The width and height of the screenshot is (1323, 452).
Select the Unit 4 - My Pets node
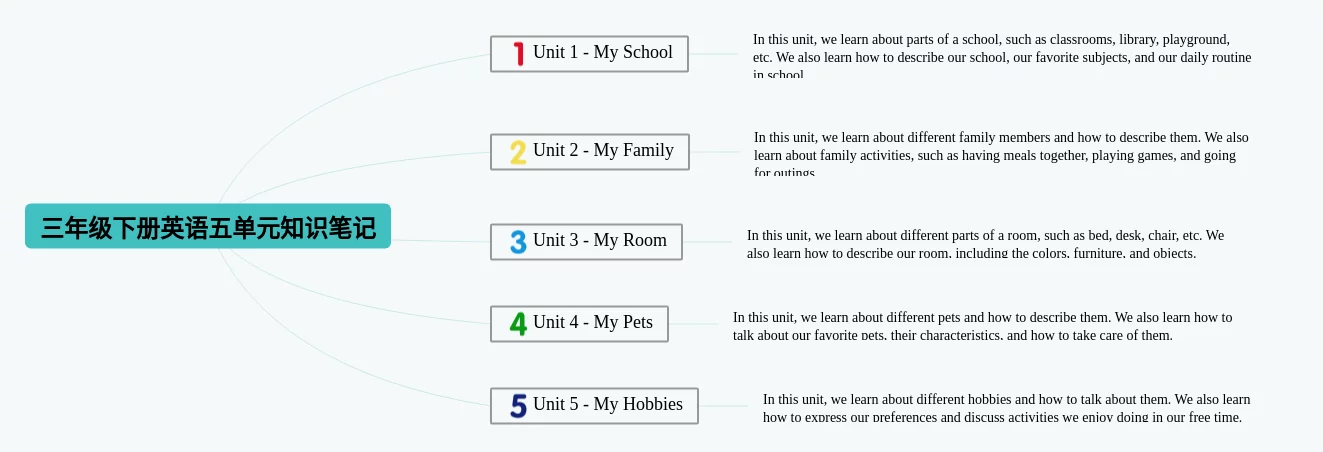(x=579, y=324)
